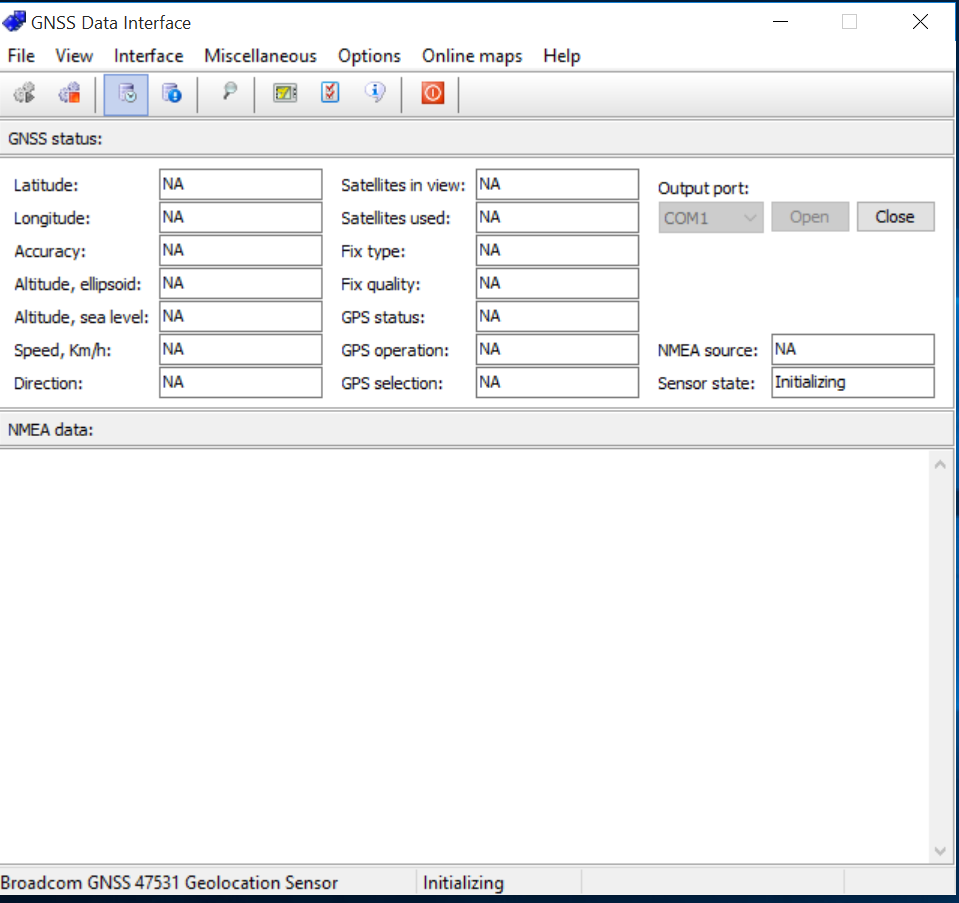This screenshot has height=903, width=959.
Task: Click the NMEA data scrollbar up arrow
Action: [940, 465]
